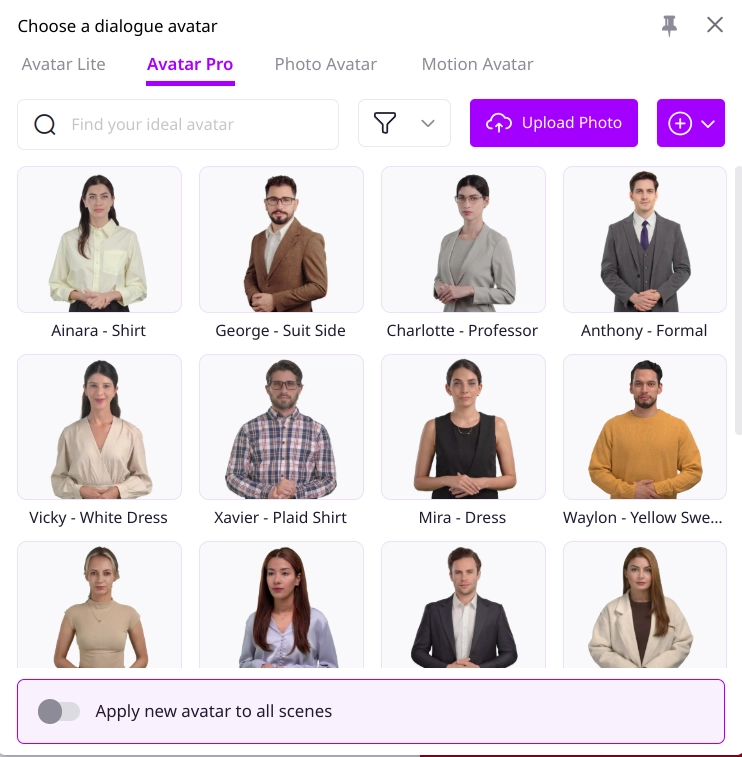742x757 pixels.
Task: Toggle Apply new avatar to all scenes
Action: click(x=59, y=711)
